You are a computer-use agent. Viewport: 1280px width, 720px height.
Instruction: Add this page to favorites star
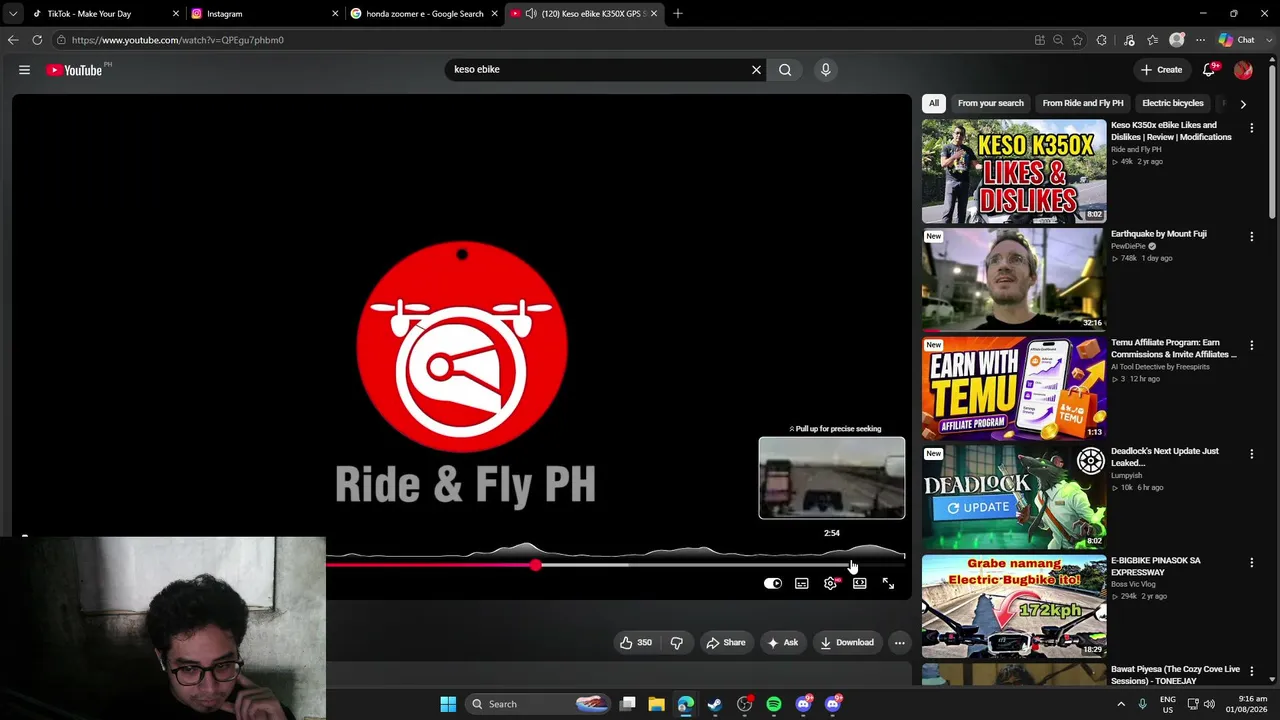click(1077, 40)
